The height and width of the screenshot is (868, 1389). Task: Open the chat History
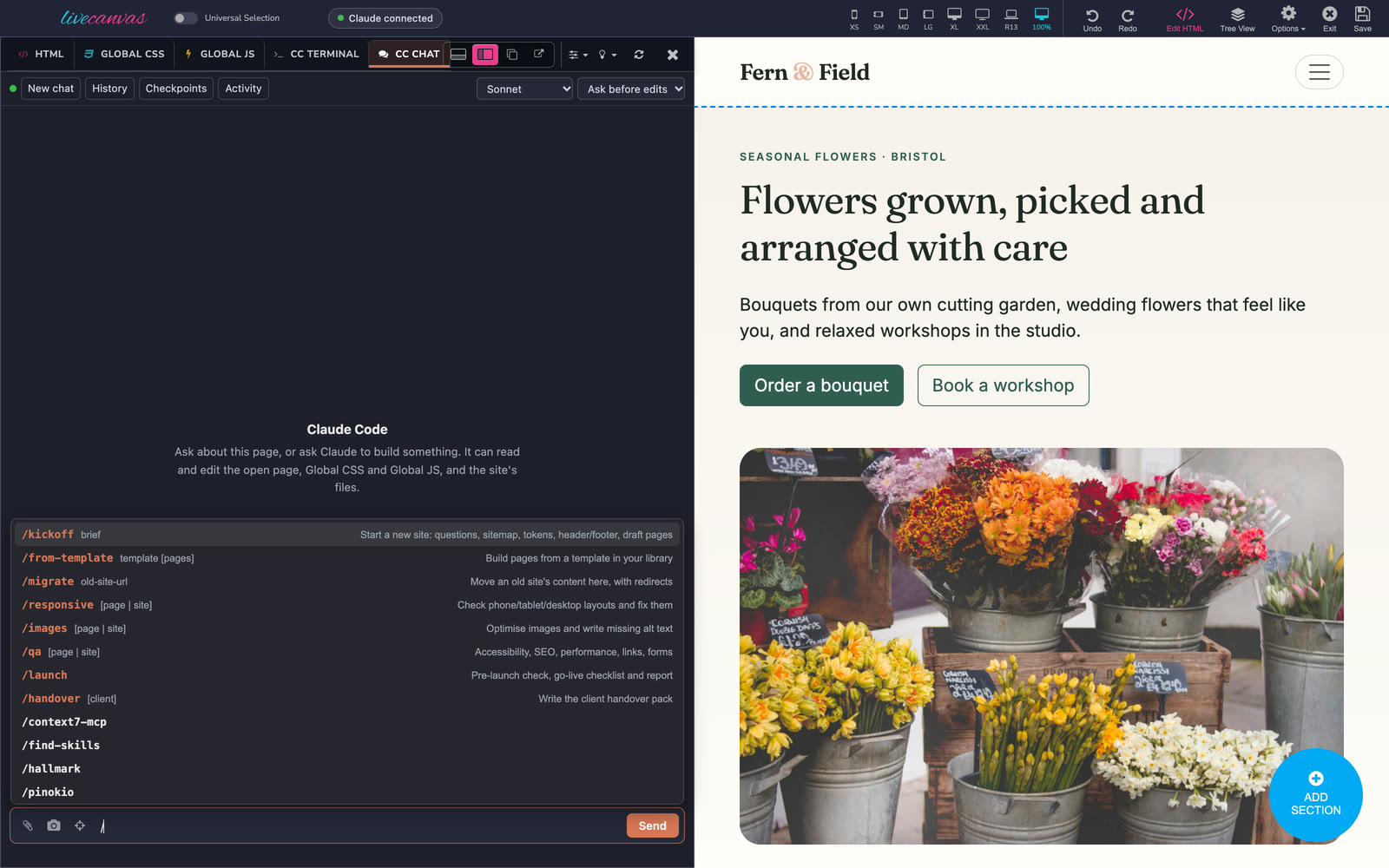click(109, 89)
